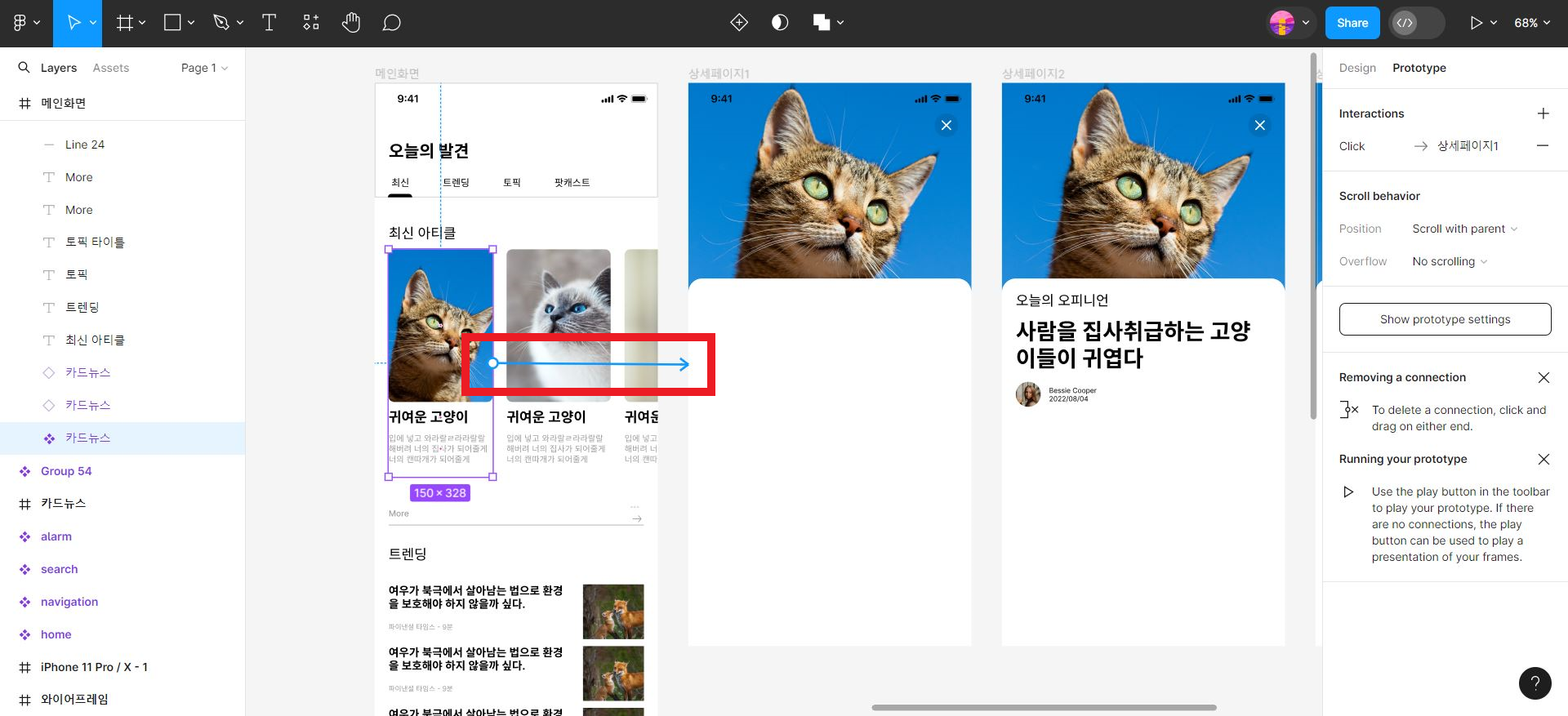Image resolution: width=1568 pixels, height=716 pixels.
Task: Switch to the Assets tab
Action: (x=111, y=68)
